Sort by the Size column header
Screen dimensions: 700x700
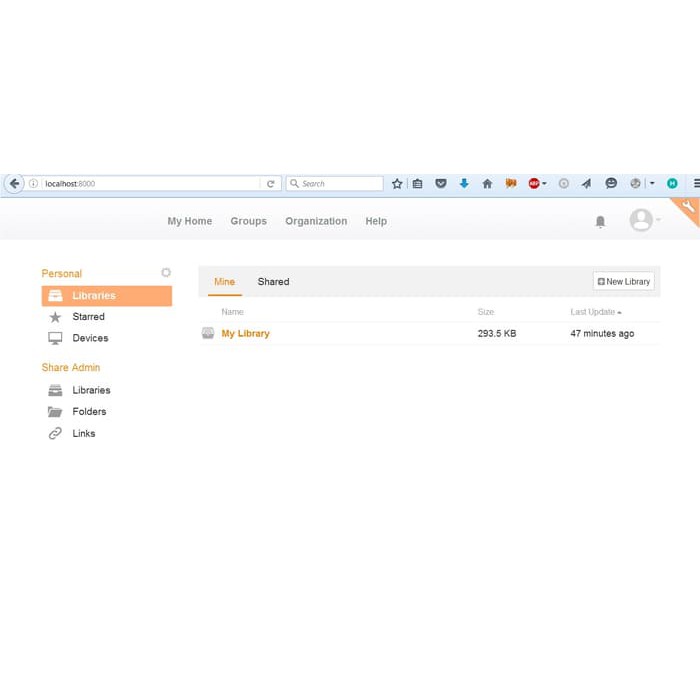486,312
